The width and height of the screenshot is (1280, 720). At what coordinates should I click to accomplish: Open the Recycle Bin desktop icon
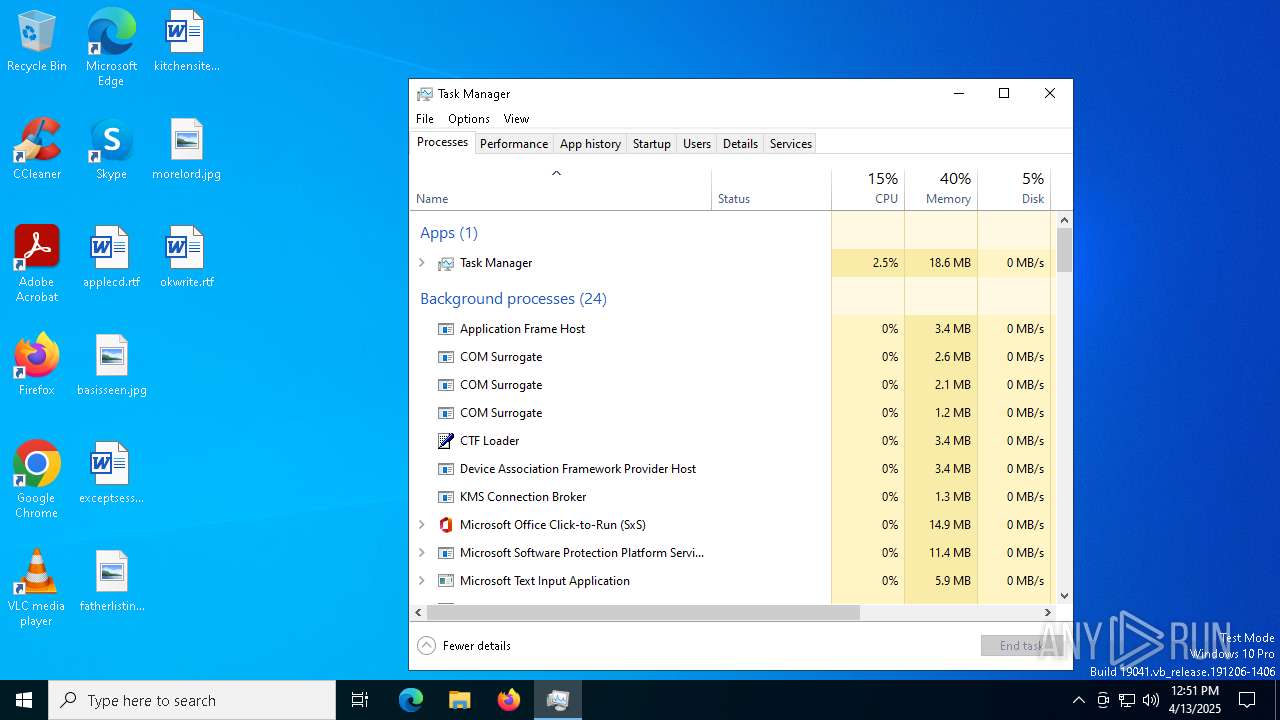click(37, 42)
